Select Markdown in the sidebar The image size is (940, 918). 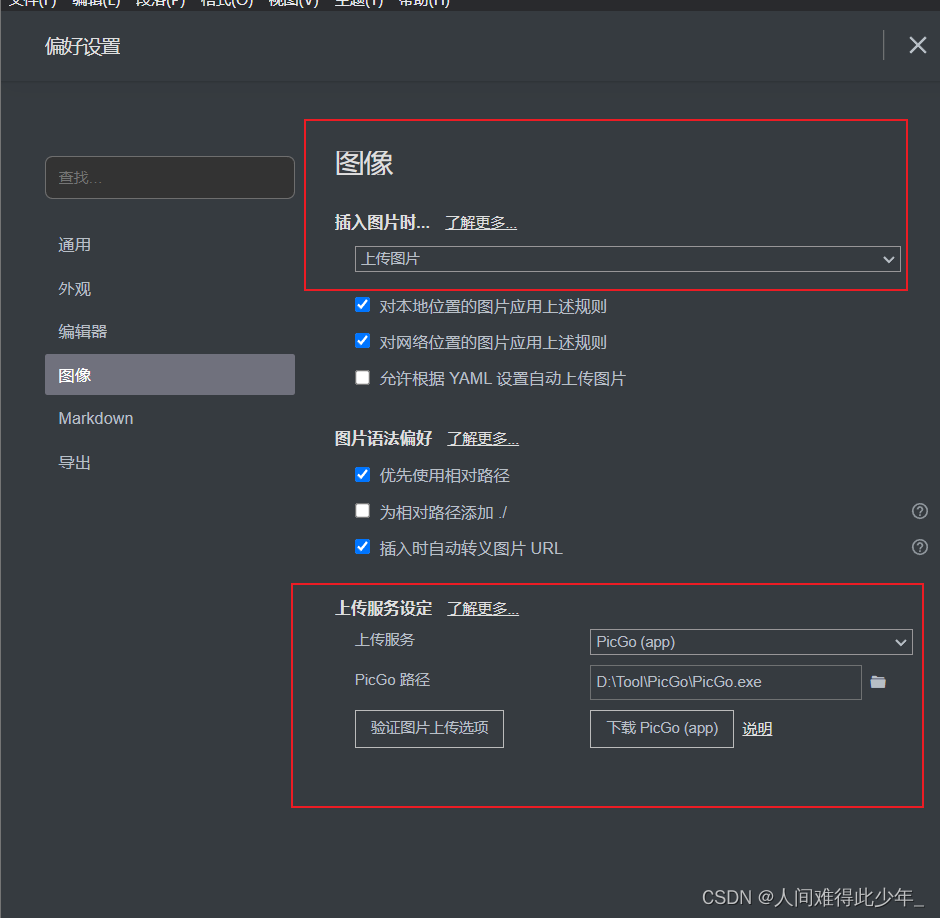click(96, 418)
